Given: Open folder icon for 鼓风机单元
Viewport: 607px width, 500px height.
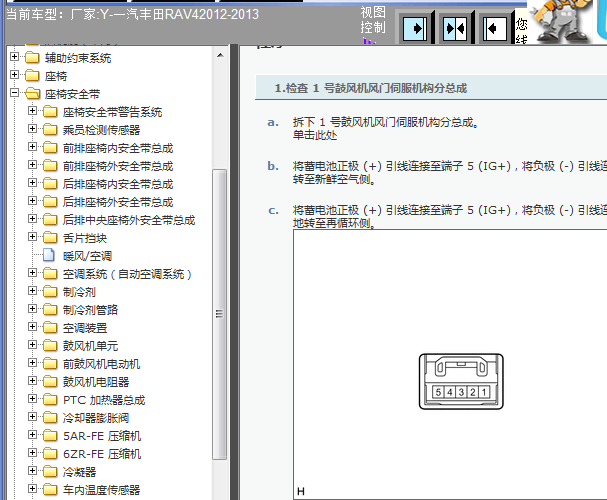Looking at the screenshot, I should [x=50, y=346].
